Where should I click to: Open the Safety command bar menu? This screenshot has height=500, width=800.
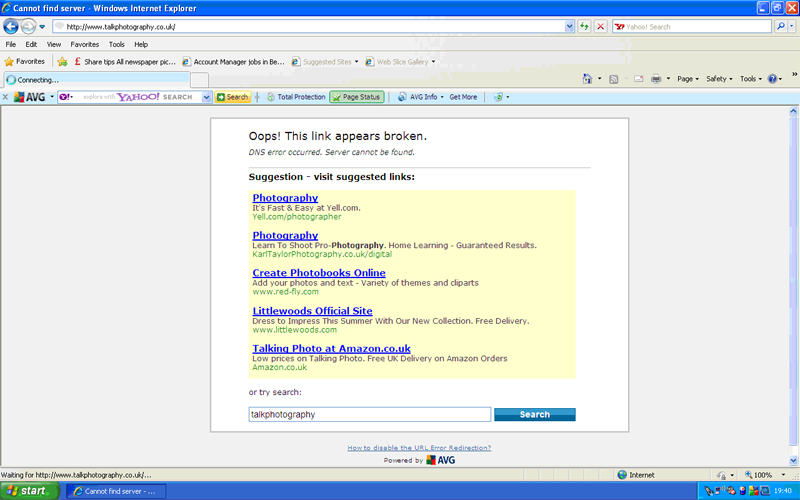(719, 79)
